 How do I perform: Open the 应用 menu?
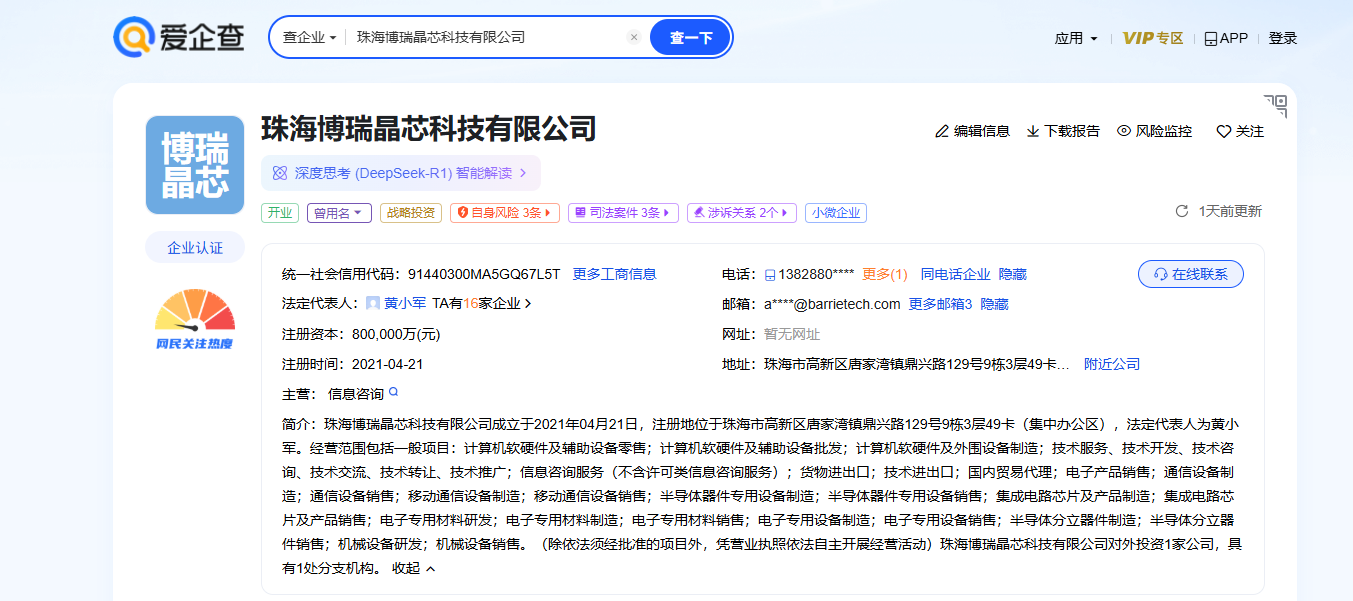1075,38
